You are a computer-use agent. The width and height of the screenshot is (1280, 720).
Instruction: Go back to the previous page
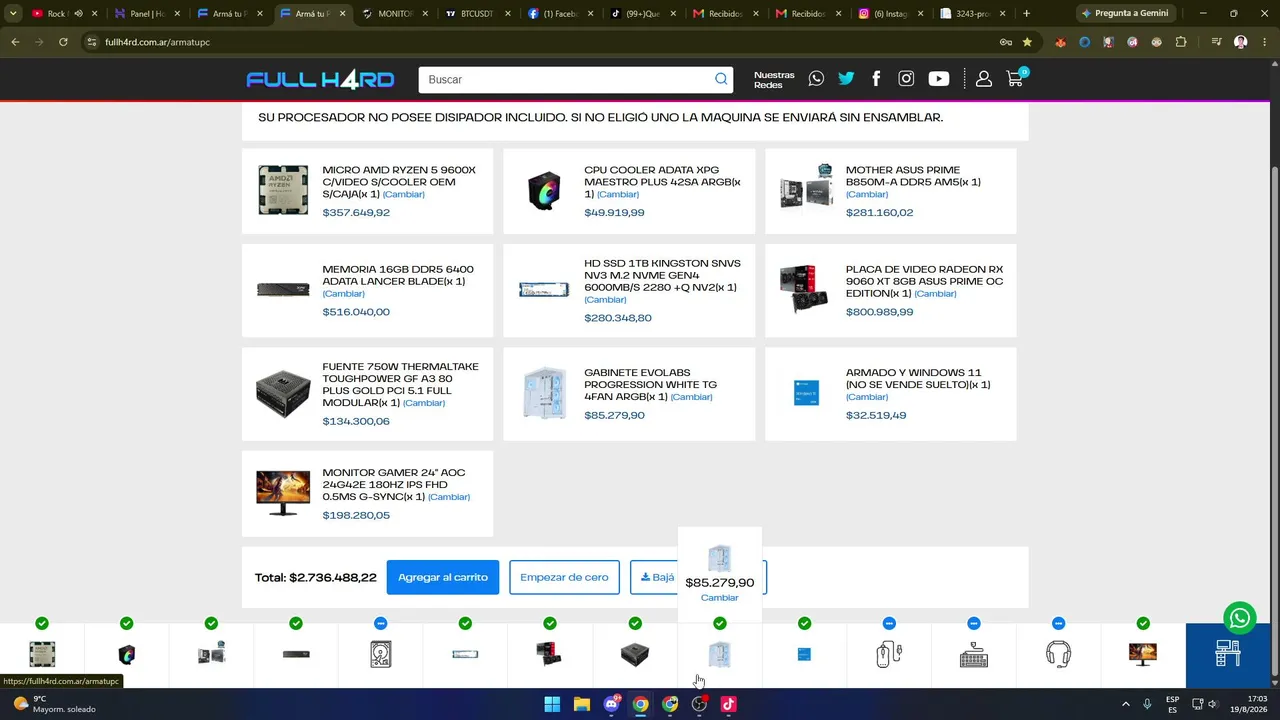[15, 42]
